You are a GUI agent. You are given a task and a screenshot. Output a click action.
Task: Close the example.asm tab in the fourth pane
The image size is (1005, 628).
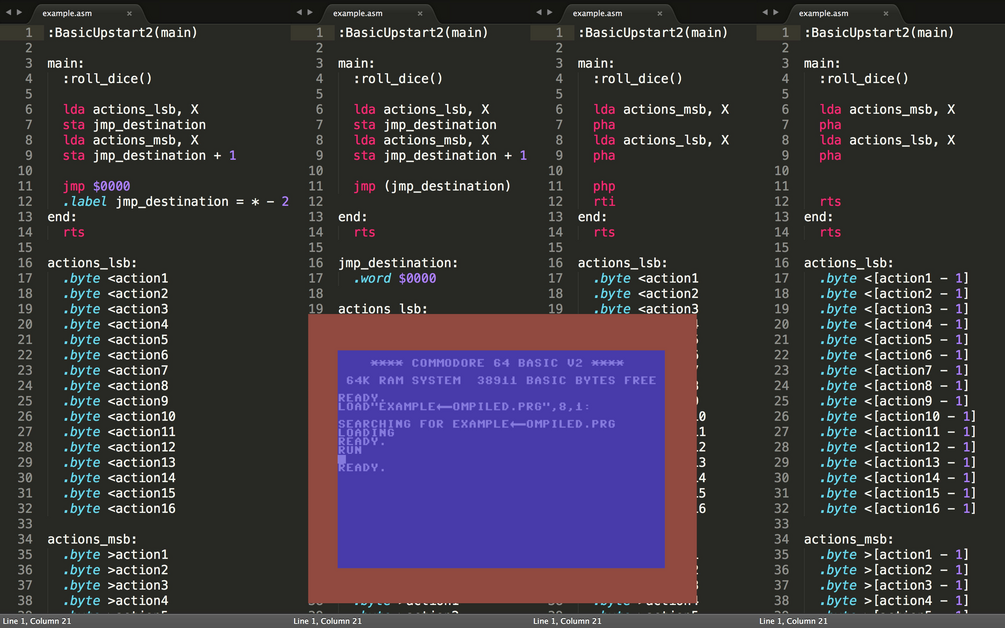(886, 13)
